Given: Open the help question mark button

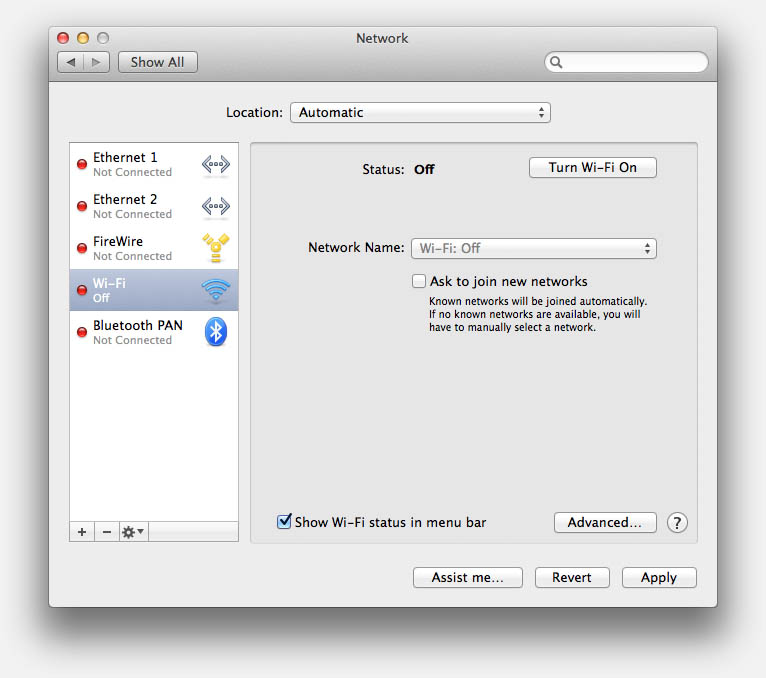Looking at the screenshot, I should coord(677,523).
